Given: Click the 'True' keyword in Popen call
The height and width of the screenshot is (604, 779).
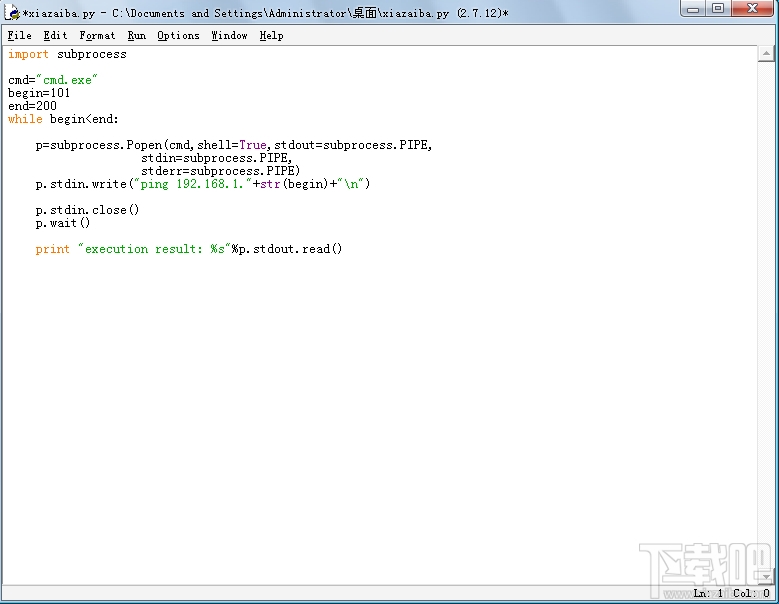Looking at the screenshot, I should coord(253,145).
